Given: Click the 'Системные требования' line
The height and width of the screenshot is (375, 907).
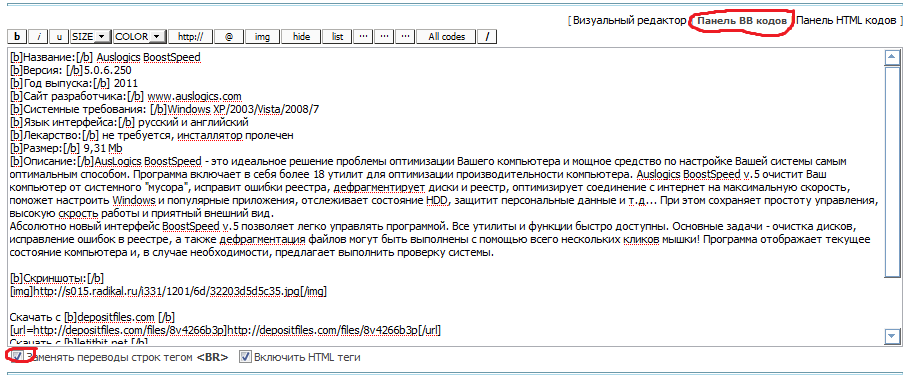Looking at the screenshot, I should (165, 109).
